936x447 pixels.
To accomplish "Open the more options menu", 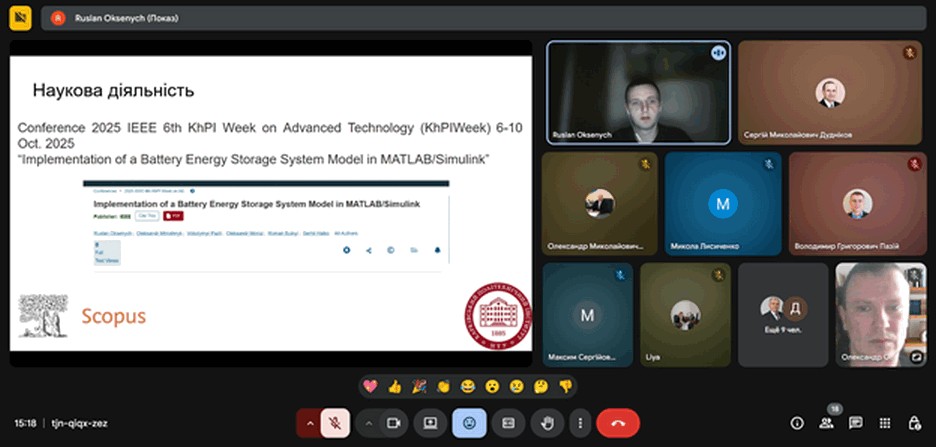I will coord(580,423).
